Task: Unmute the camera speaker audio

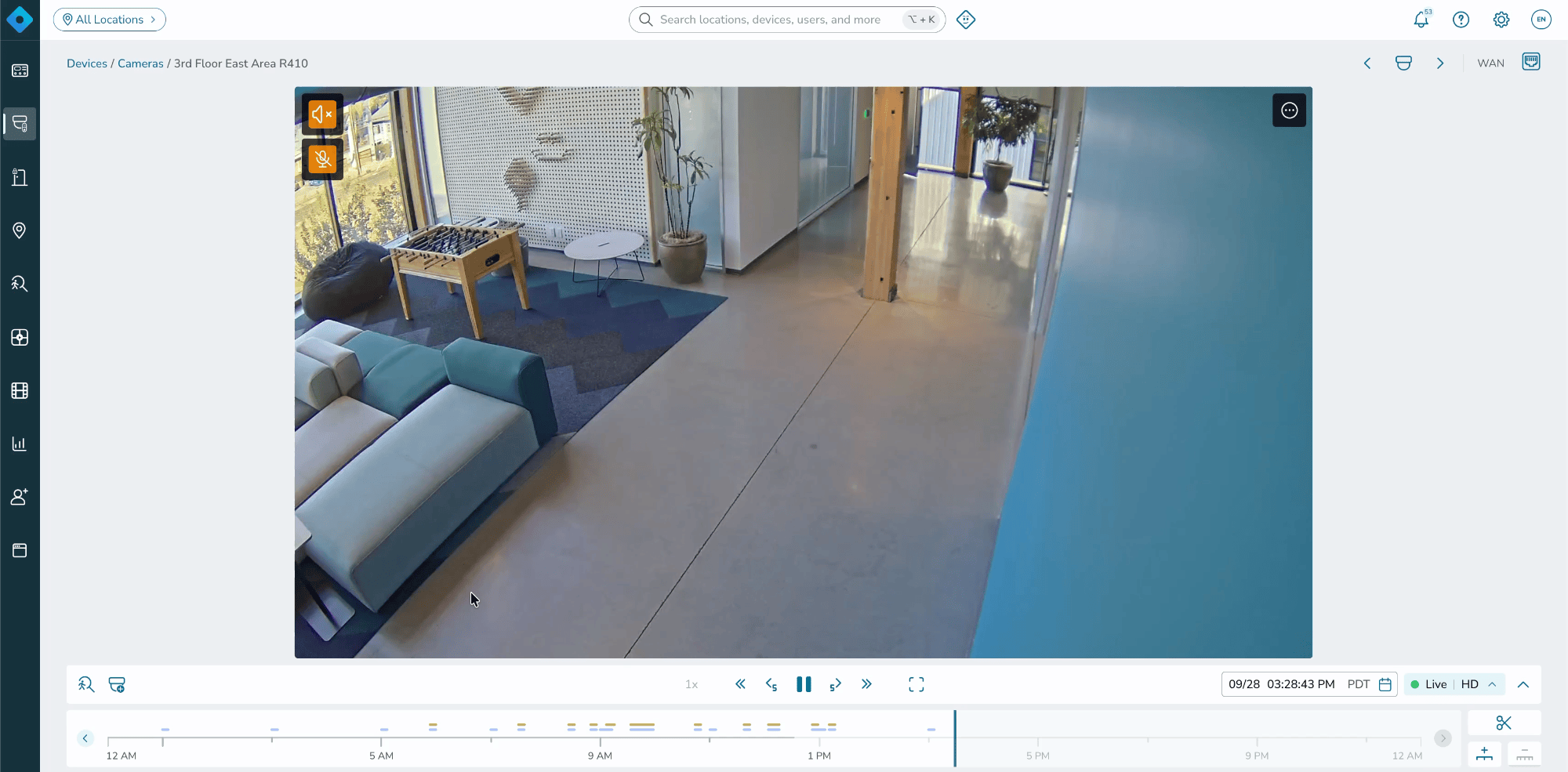Action: pyautogui.click(x=322, y=114)
